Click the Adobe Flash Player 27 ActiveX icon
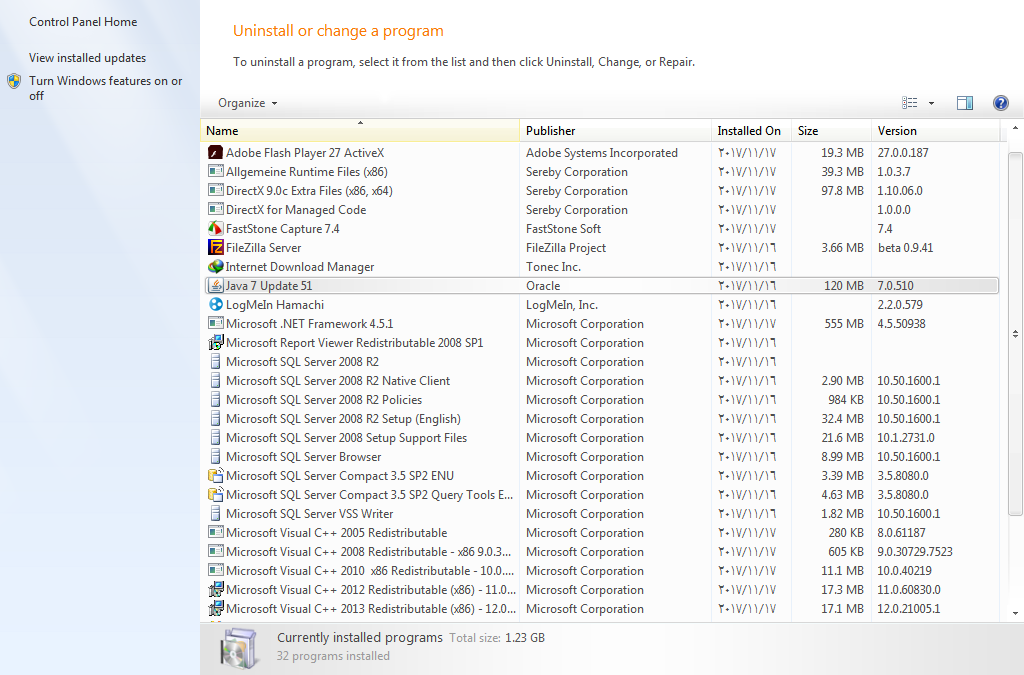Screen dimensions: 1024x675 (216, 153)
